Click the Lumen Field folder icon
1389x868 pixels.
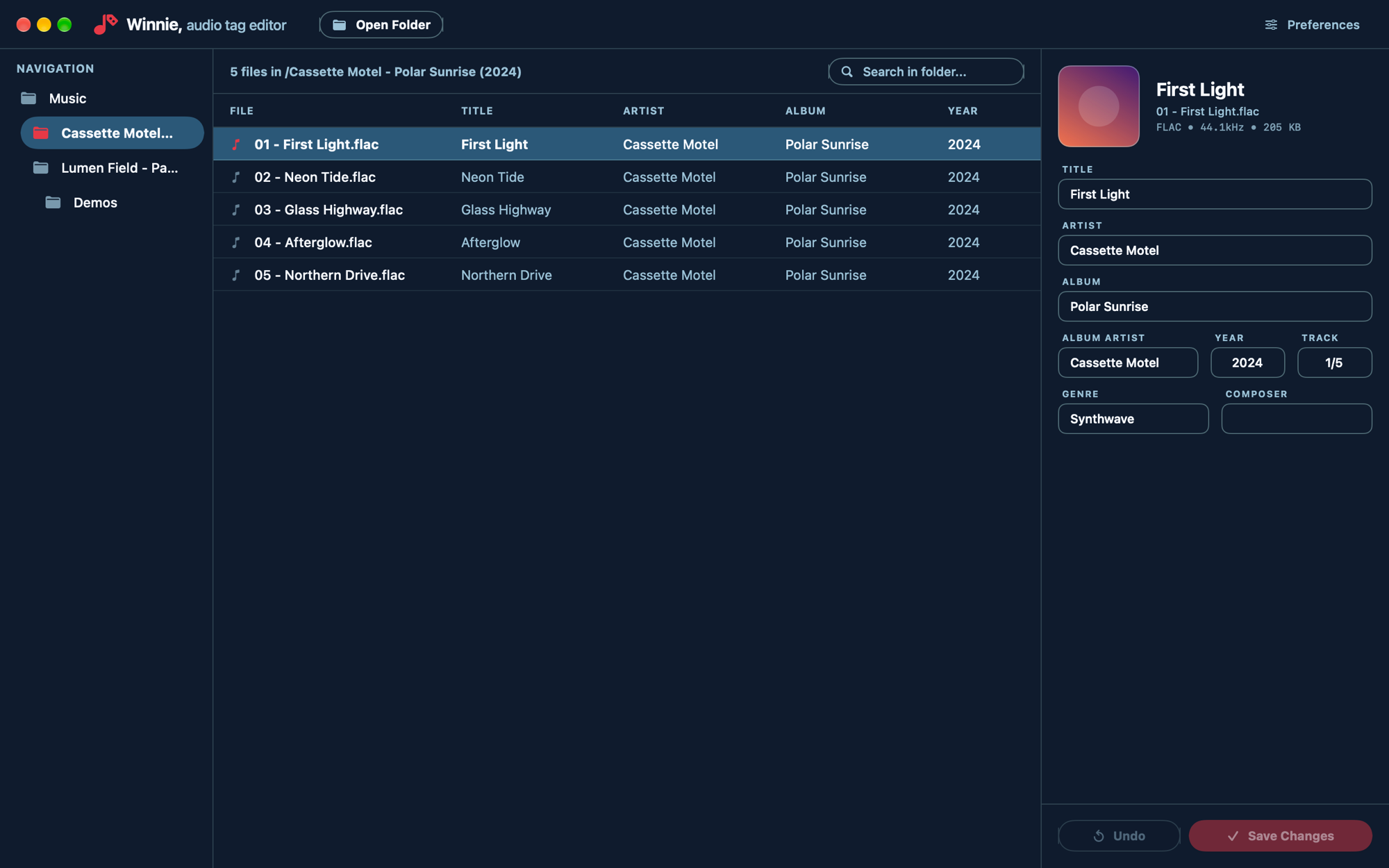coord(41,167)
